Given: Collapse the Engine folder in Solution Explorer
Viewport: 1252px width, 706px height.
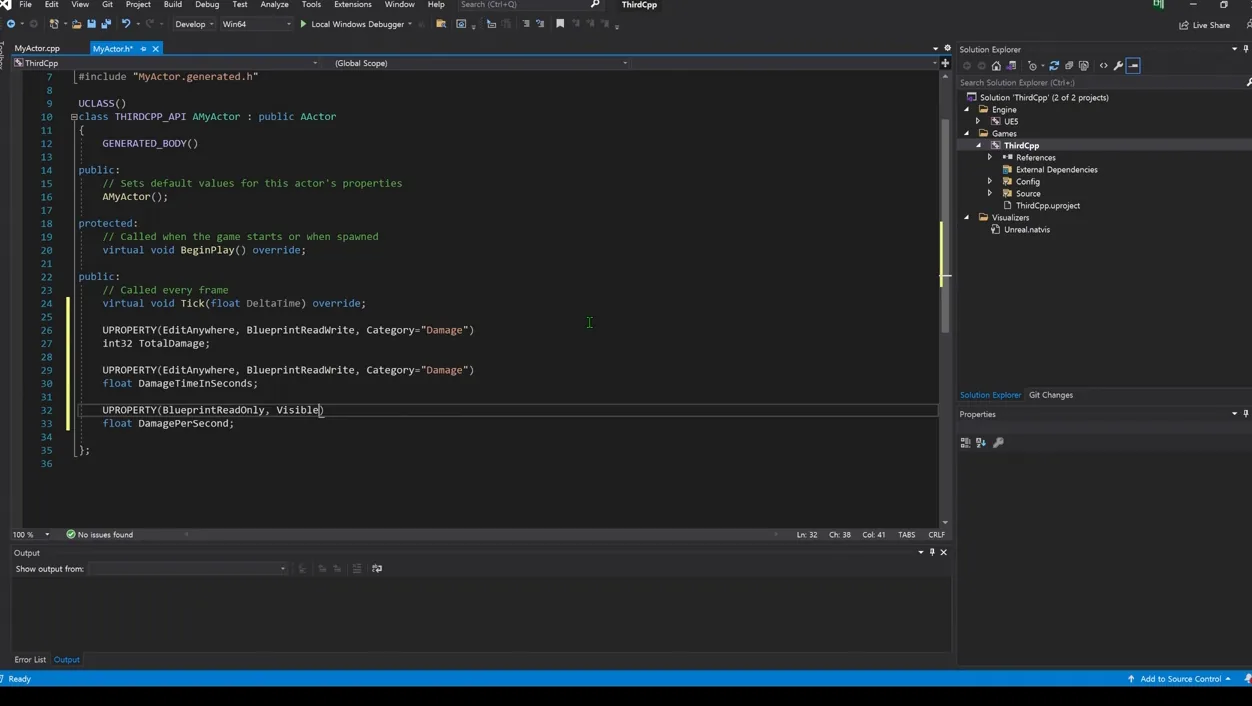Looking at the screenshot, I should pos(967,110).
